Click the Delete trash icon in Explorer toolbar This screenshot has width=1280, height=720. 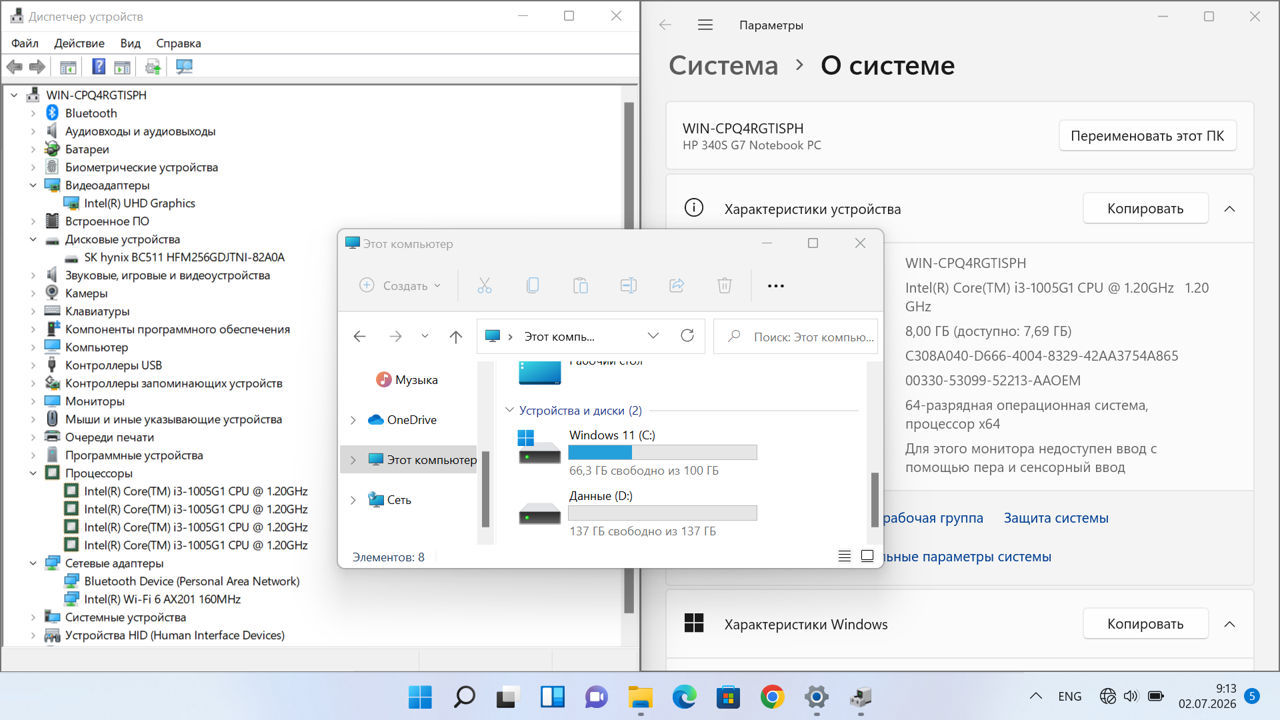(725, 286)
